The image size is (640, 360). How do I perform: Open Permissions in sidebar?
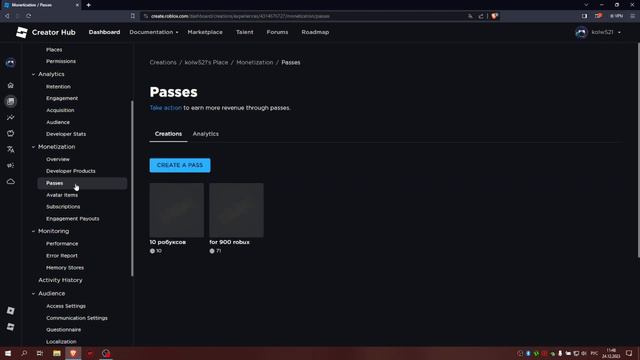coord(61,61)
